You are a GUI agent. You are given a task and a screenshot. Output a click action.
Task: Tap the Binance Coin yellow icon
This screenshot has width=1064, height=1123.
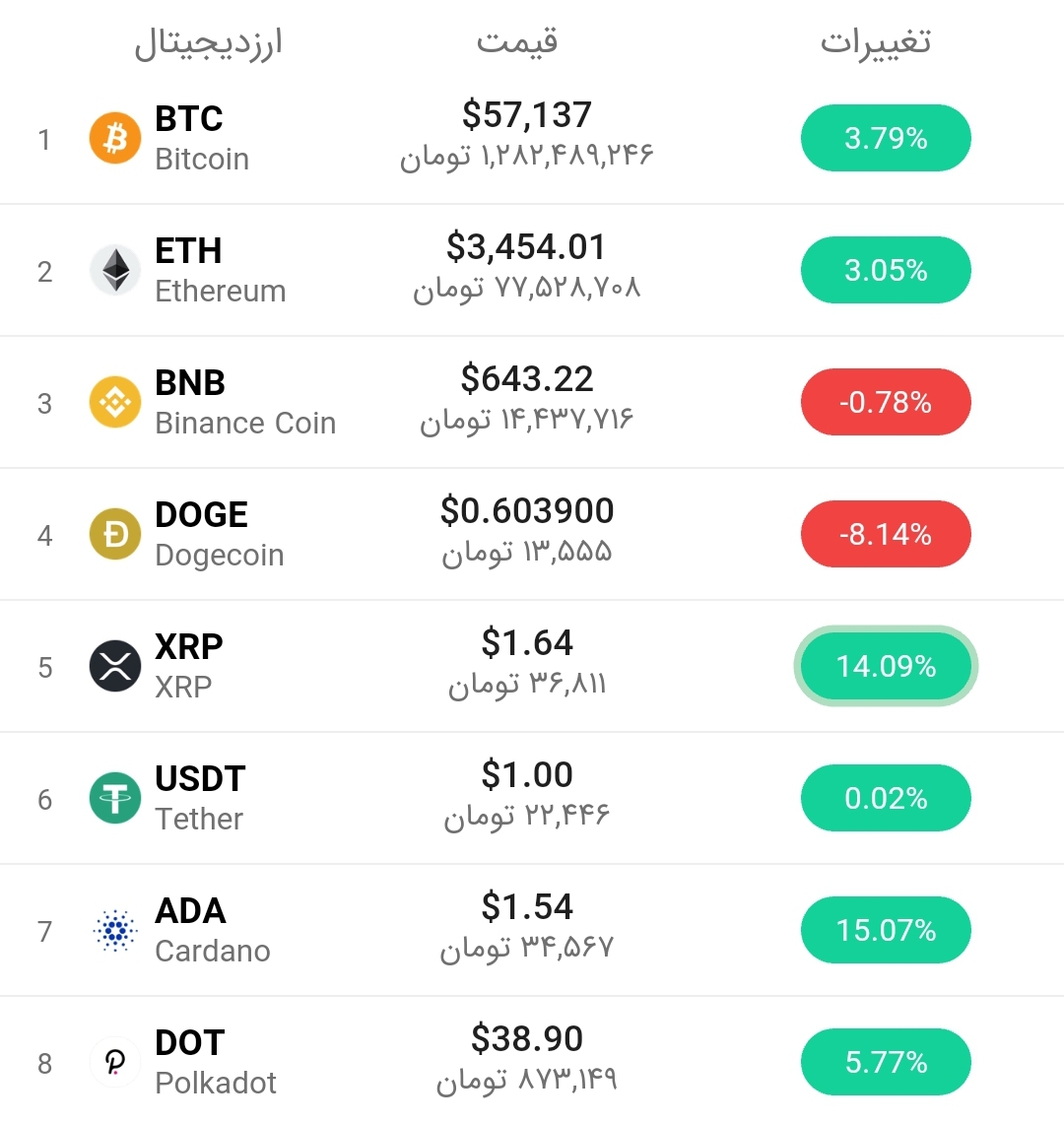115,402
